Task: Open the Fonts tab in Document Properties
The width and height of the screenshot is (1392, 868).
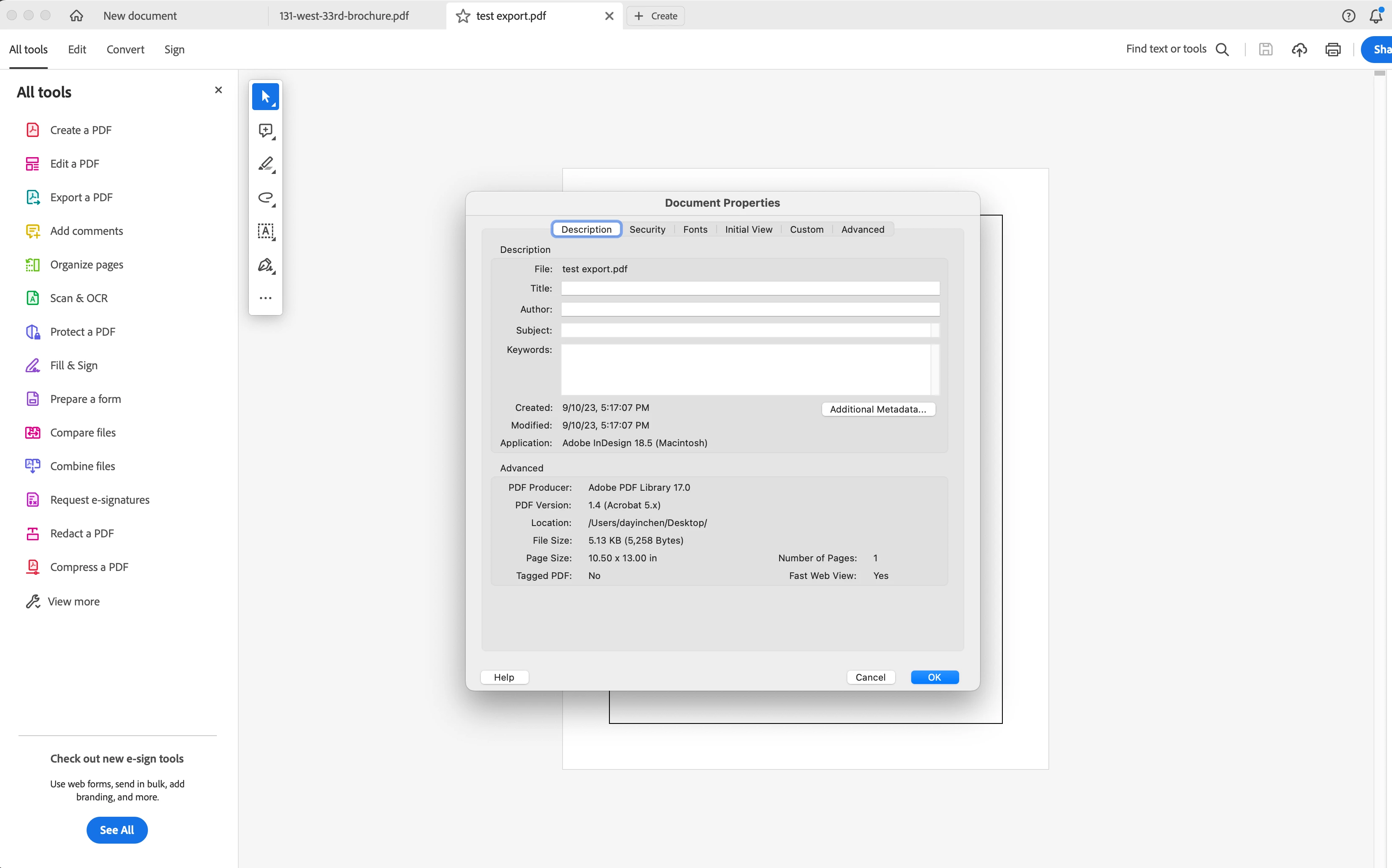Action: [x=695, y=229]
